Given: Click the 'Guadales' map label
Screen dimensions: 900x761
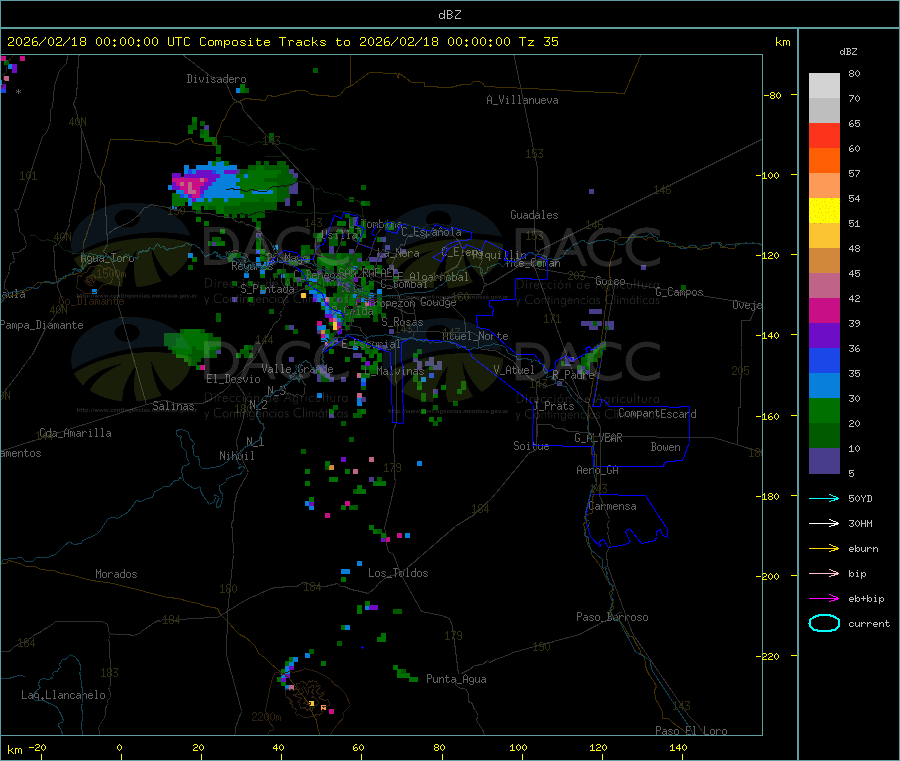Looking at the screenshot, I should [534, 215].
